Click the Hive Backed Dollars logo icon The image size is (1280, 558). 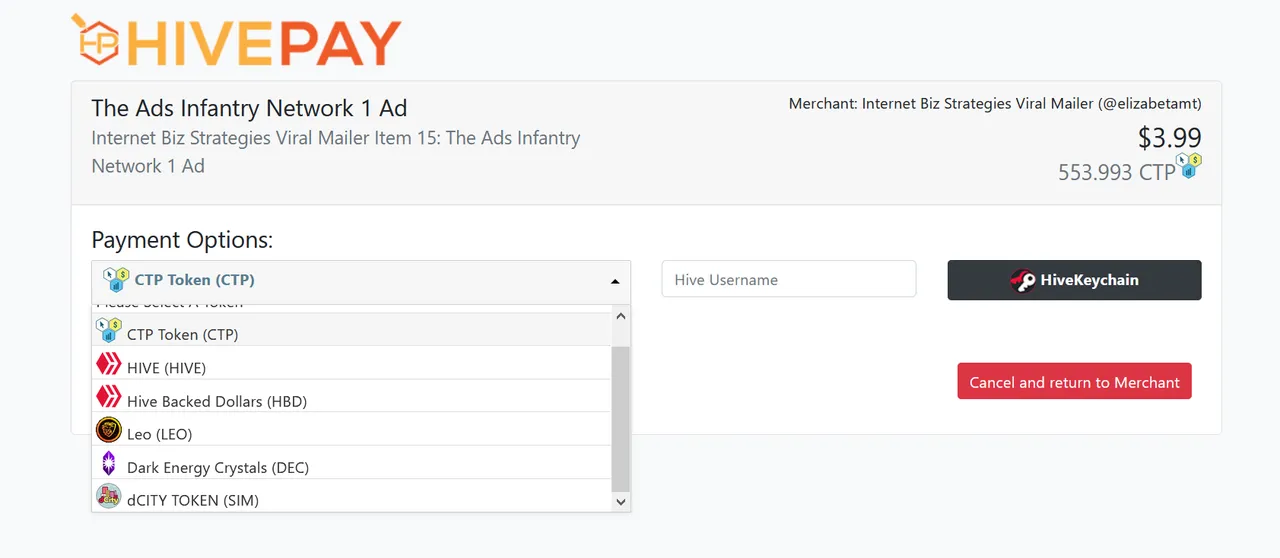pyautogui.click(x=108, y=397)
